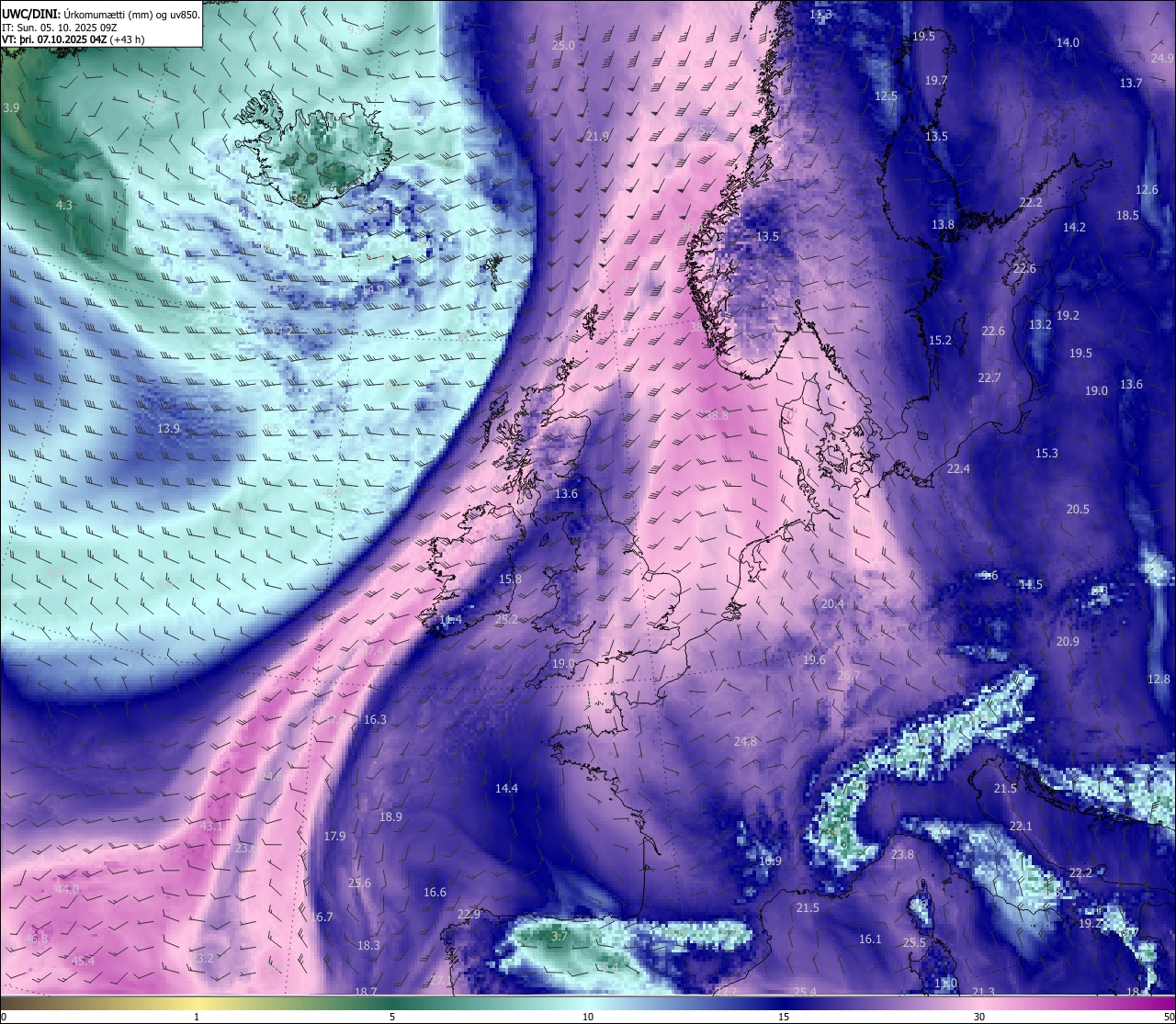Click the map value "13.7"
The image size is (1176, 1024).
[x=1131, y=84]
